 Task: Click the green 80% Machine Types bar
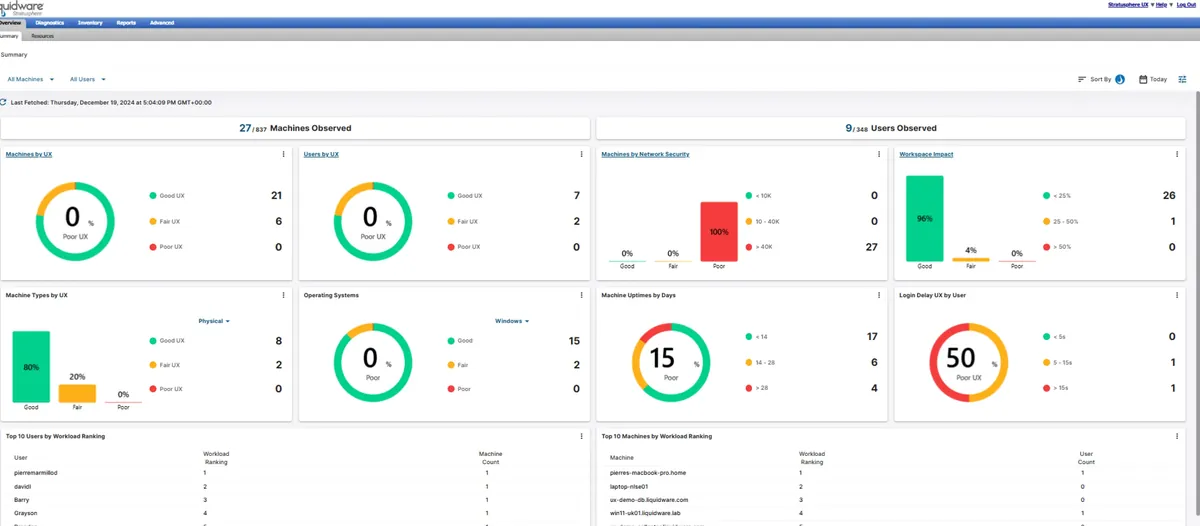pyautogui.click(x=31, y=367)
